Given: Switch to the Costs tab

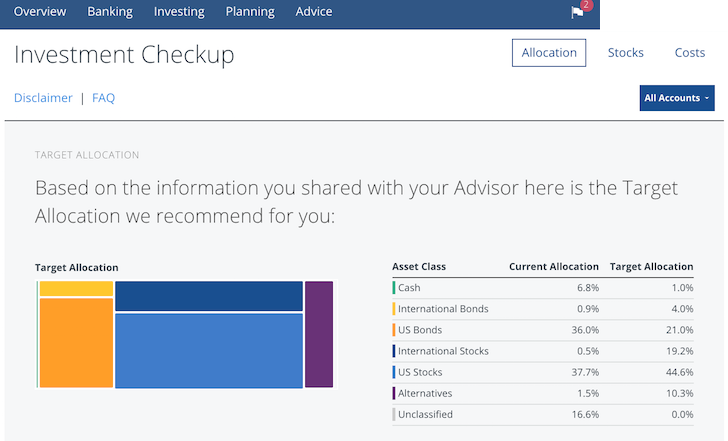Looking at the screenshot, I should pyautogui.click(x=690, y=53).
